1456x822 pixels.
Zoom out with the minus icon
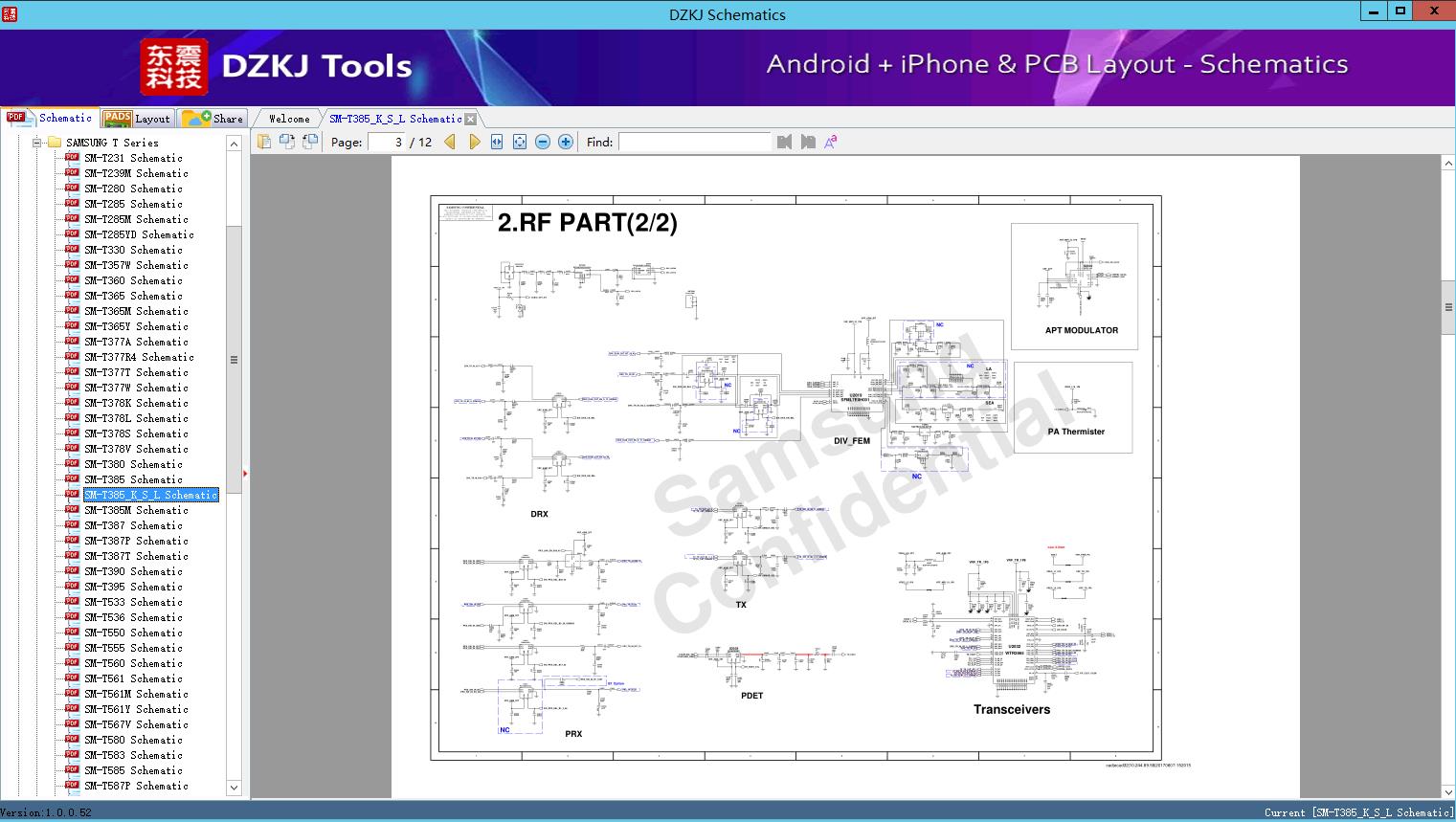[543, 142]
